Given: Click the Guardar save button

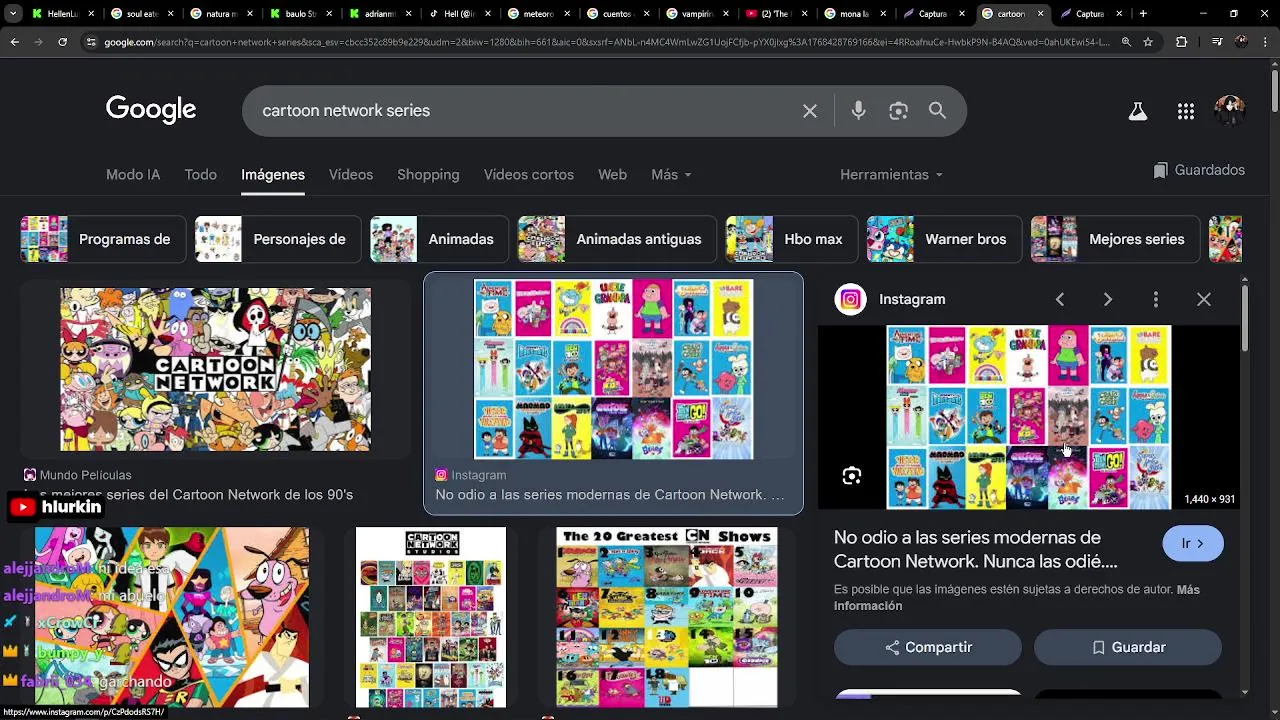Looking at the screenshot, I should pyautogui.click(x=1128, y=647).
